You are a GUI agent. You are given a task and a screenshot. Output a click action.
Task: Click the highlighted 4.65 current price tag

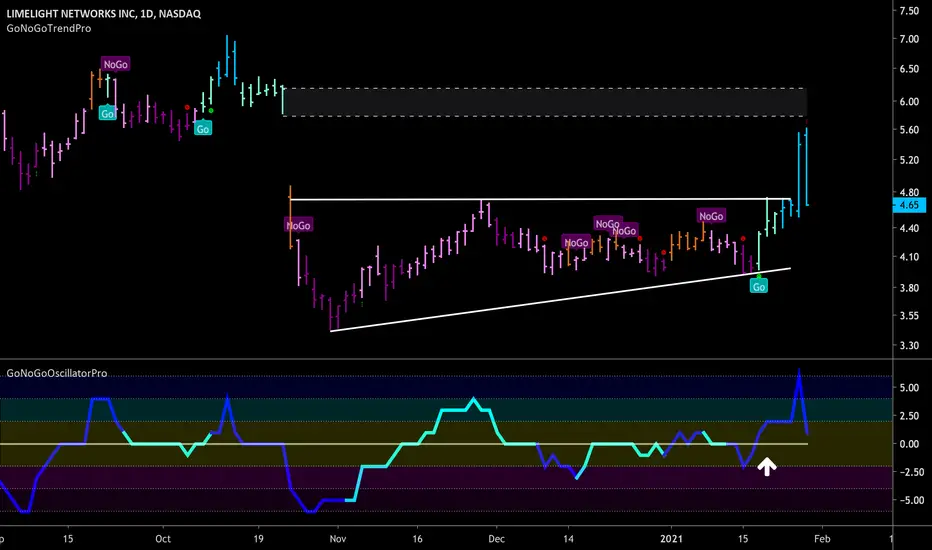(909, 205)
